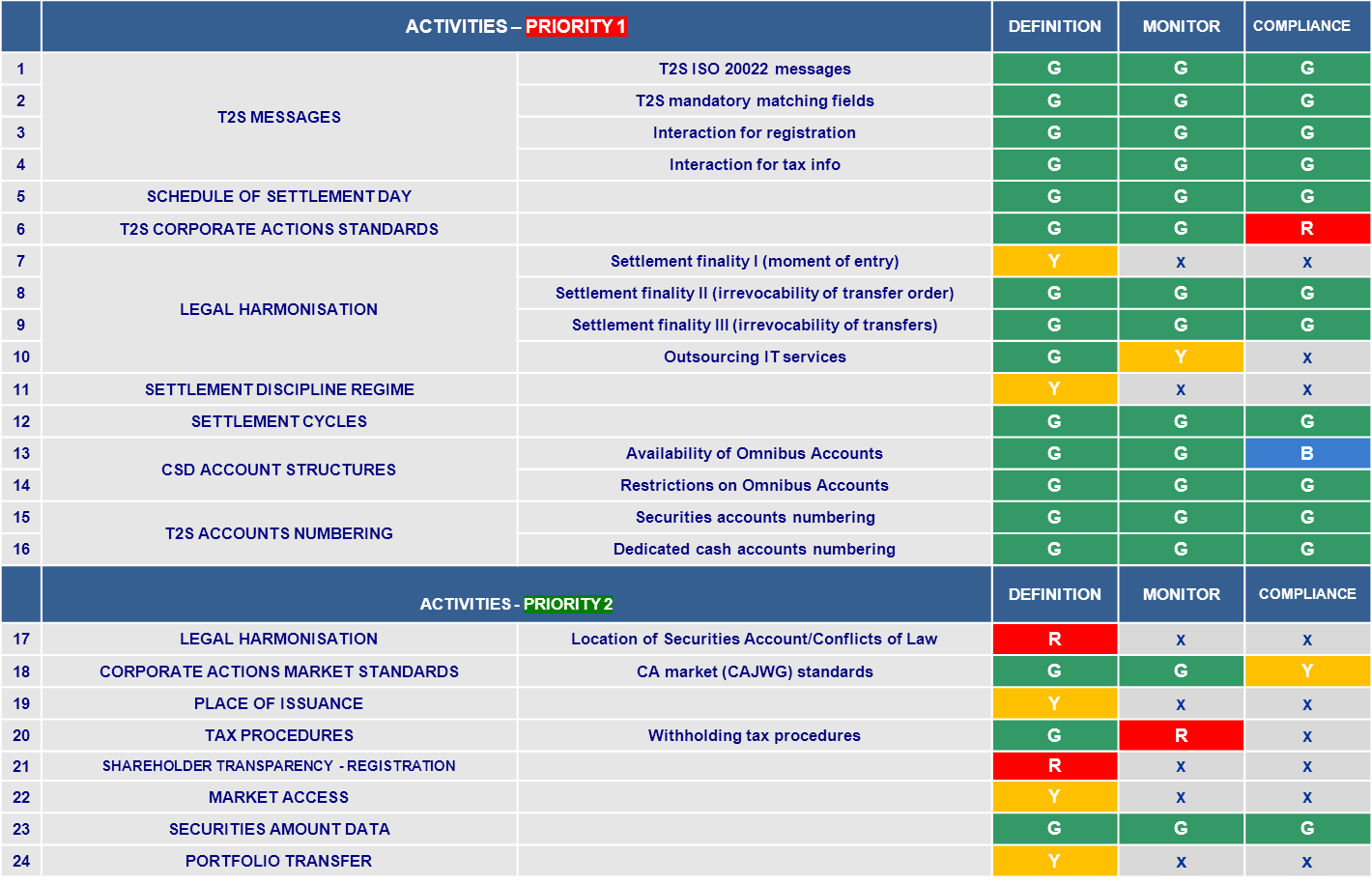Select red Compliance cell for T2S Corporate Actions Standards
The height and width of the screenshot is (884, 1372).
(x=1306, y=229)
